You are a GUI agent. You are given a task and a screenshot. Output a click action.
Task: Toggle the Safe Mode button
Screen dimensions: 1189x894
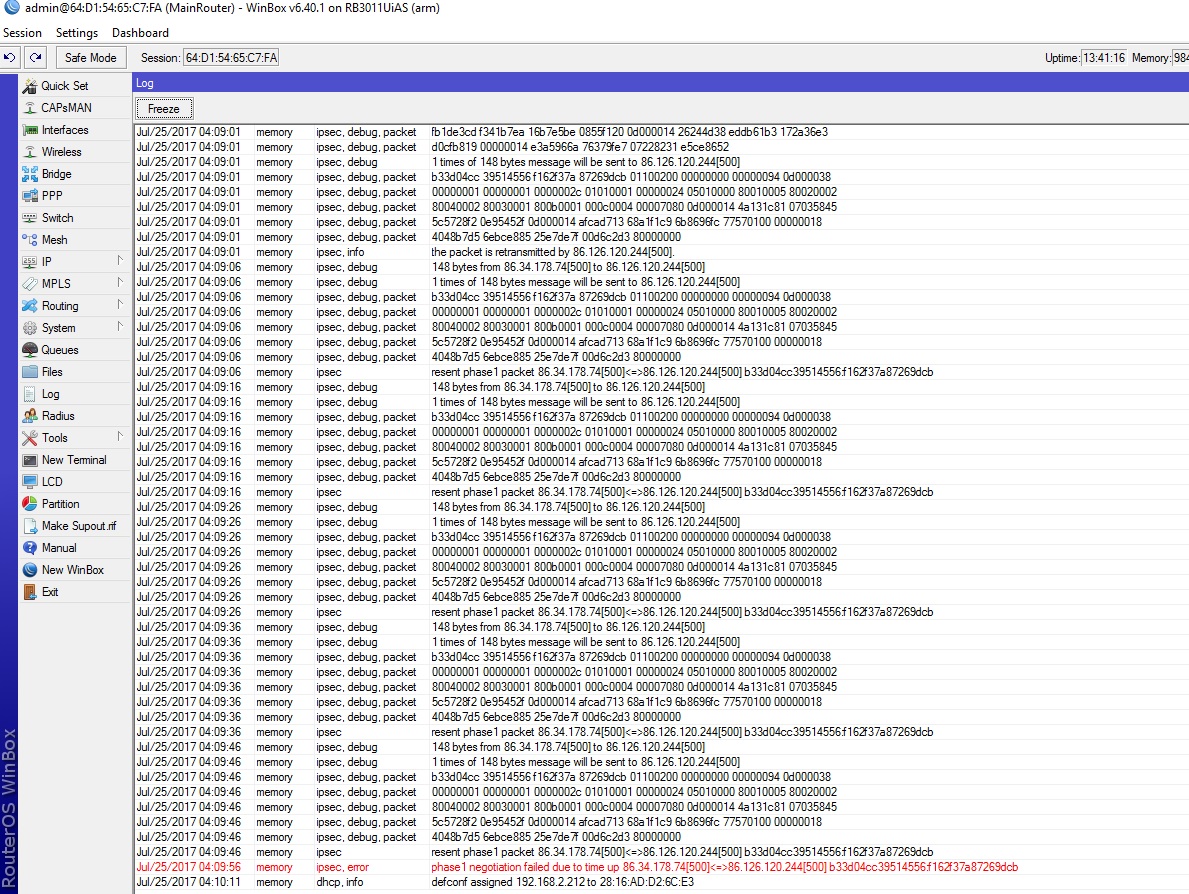pyautogui.click(x=90, y=58)
